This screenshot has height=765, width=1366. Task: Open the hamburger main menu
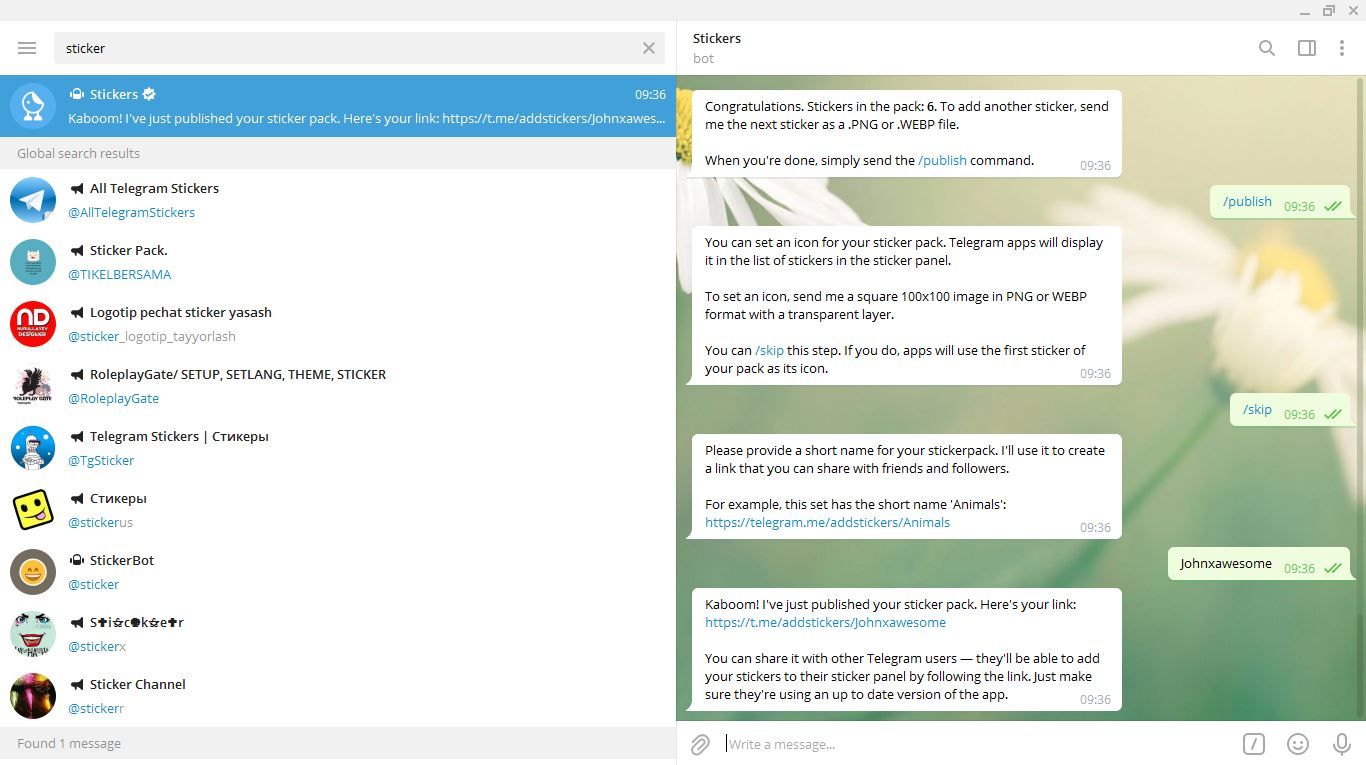(x=27, y=48)
